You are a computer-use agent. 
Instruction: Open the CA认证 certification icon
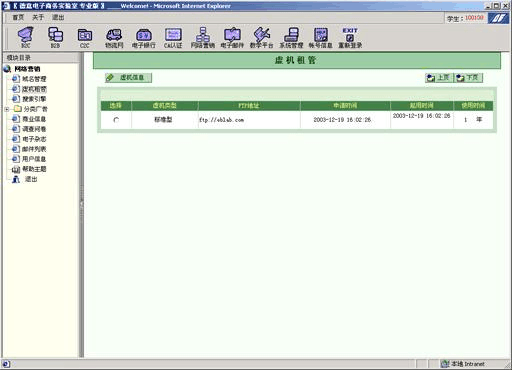tap(173, 37)
